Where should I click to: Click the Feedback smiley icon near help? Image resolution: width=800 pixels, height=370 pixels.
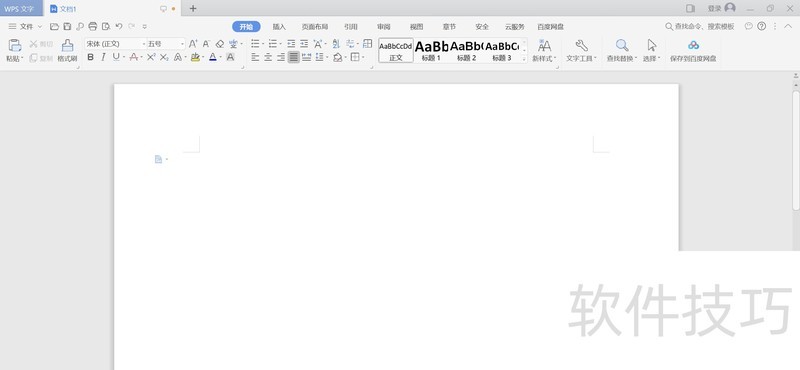[x=748, y=26]
